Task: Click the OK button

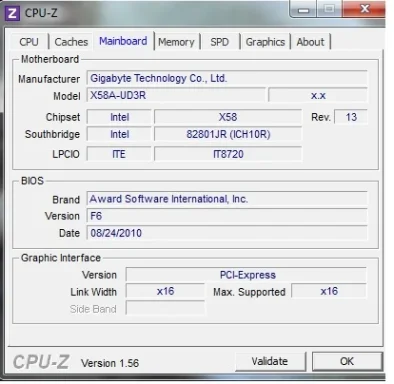Action: 347,361
